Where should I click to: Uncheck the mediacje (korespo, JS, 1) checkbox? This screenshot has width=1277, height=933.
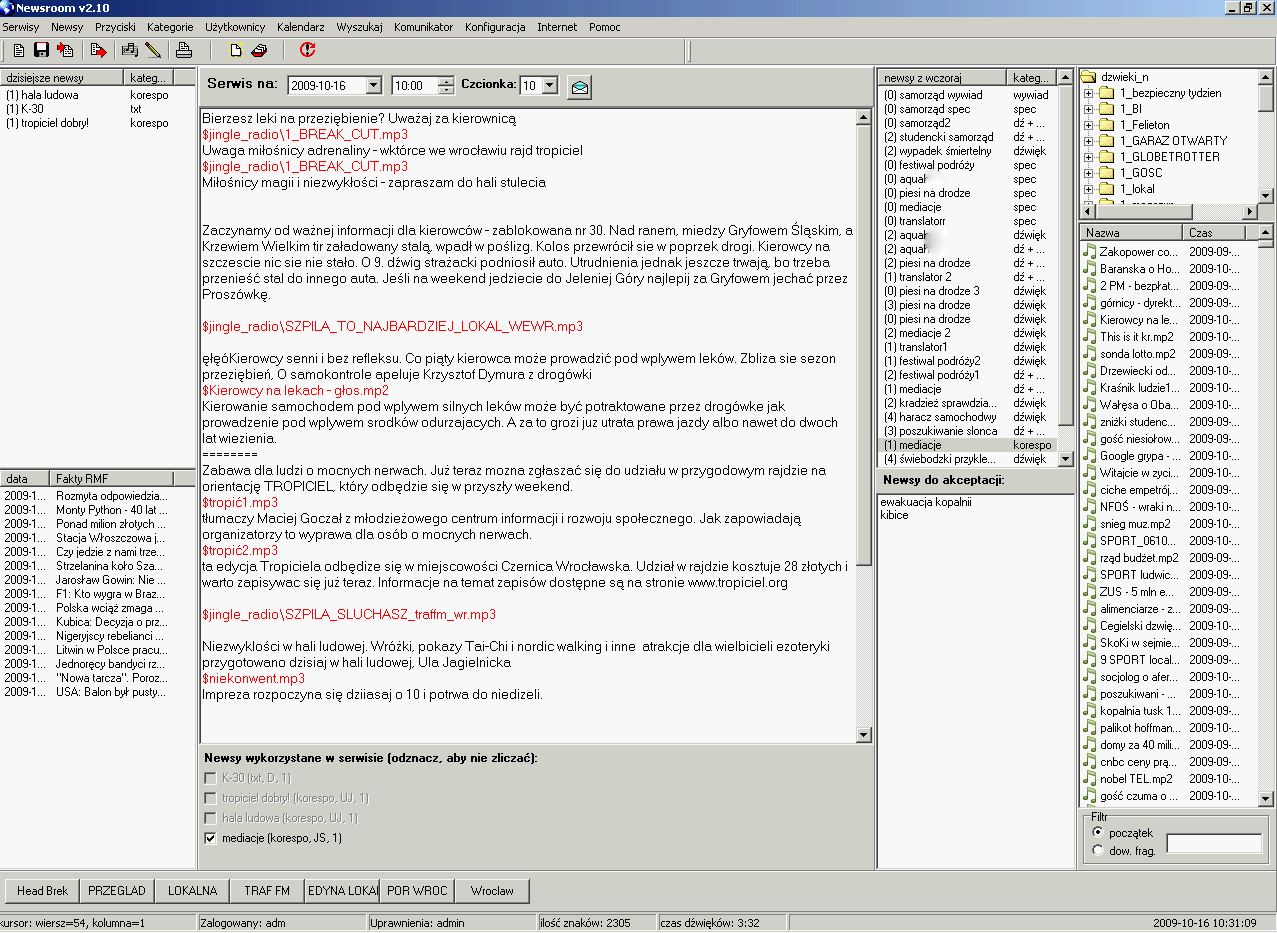click(210, 838)
